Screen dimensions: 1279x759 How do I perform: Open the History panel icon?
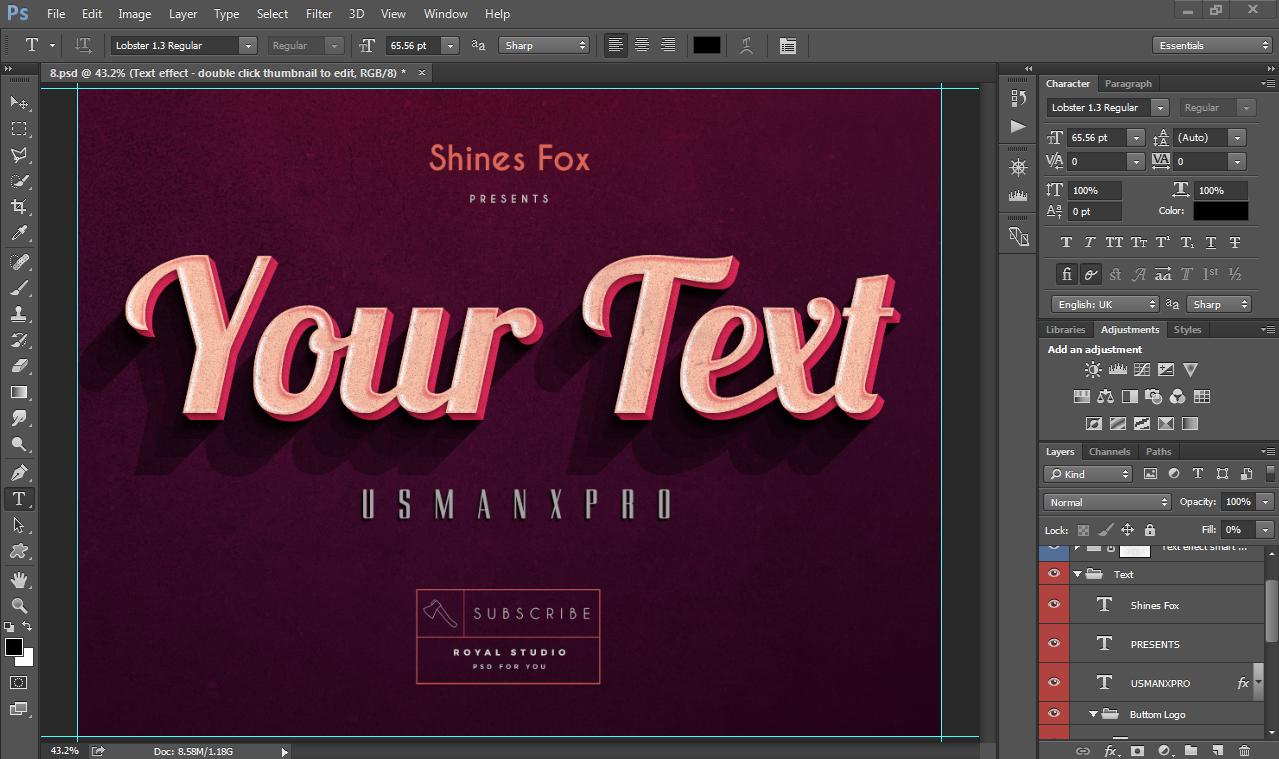(1017, 98)
